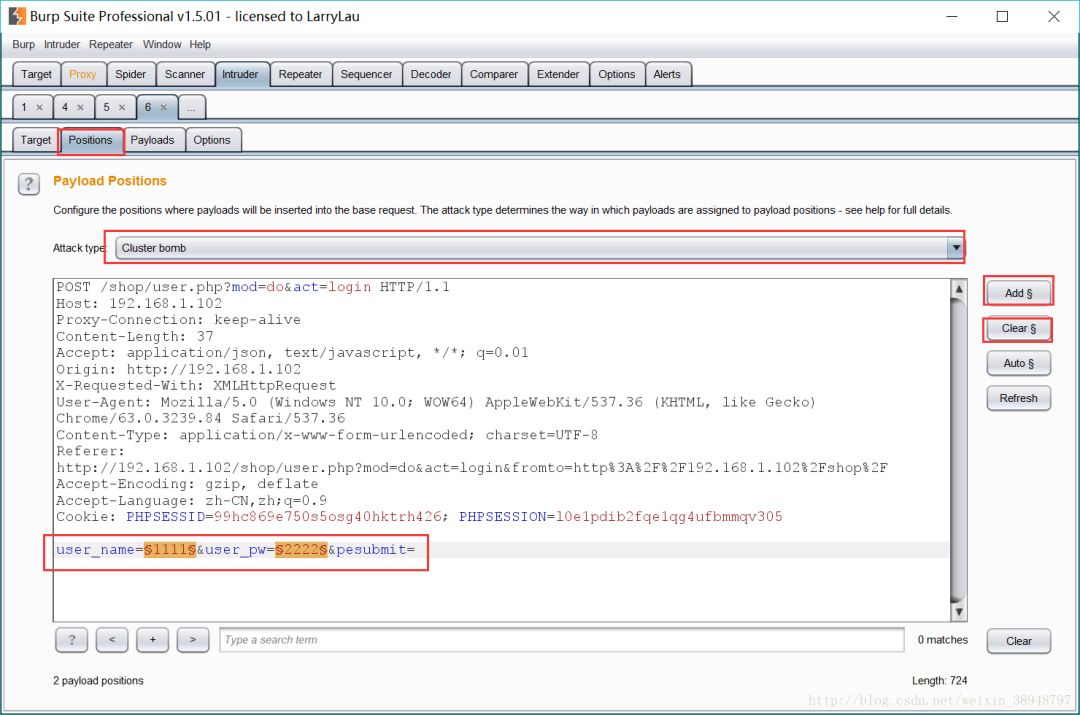Click the Clear search button
This screenshot has width=1080, height=715.
click(x=1019, y=641)
